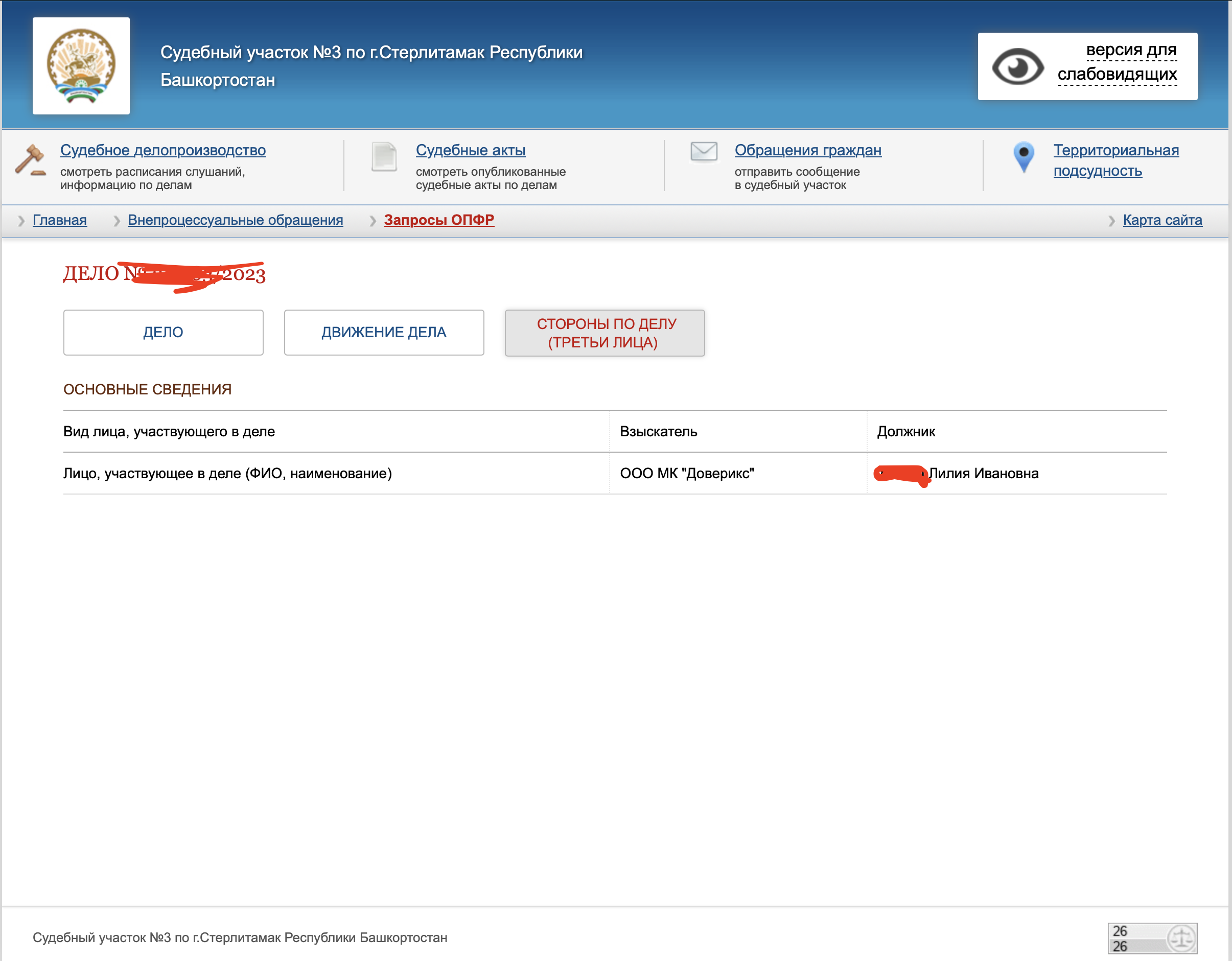Screen dimensions: 1232x961
Task: Open Судебное делопроизводство link
Action: pos(163,150)
